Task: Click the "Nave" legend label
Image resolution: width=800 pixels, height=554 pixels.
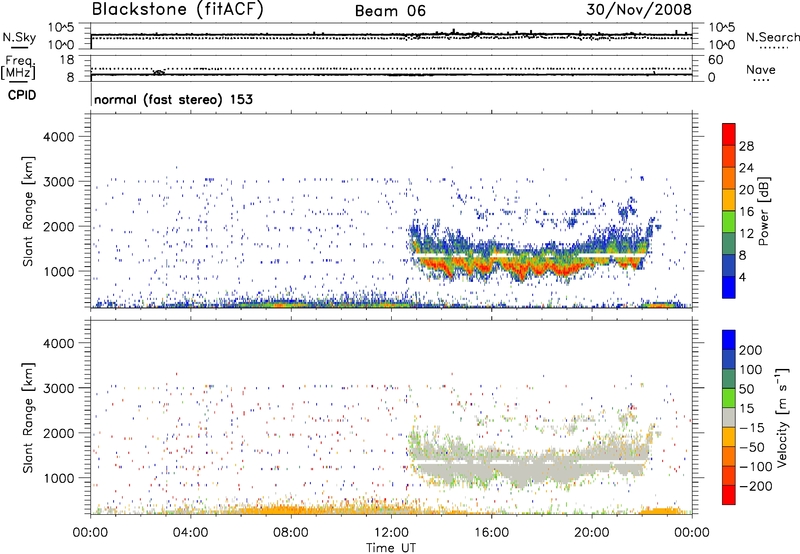Action: 761,69
